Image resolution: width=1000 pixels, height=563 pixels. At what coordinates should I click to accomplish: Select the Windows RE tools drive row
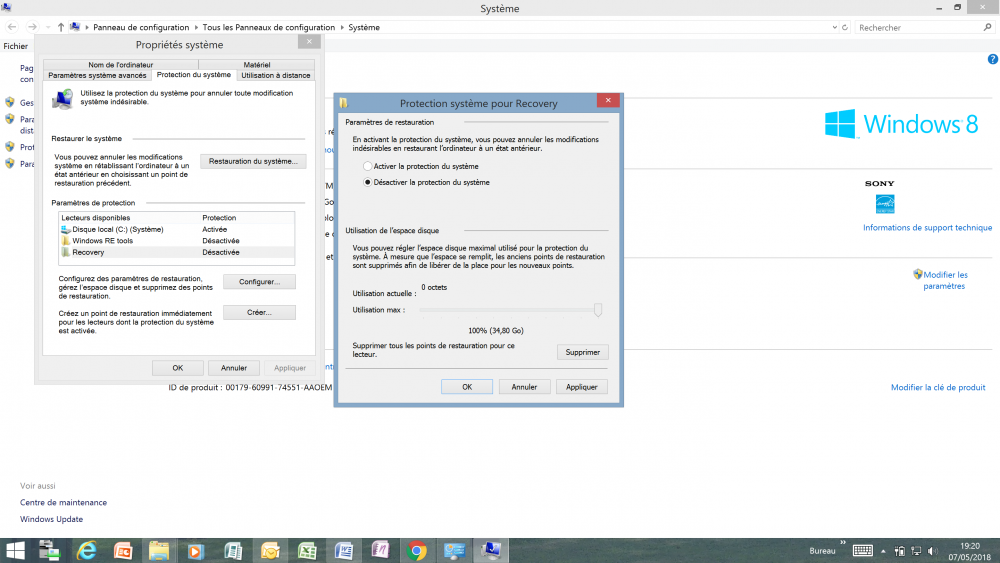(x=177, y=241)
